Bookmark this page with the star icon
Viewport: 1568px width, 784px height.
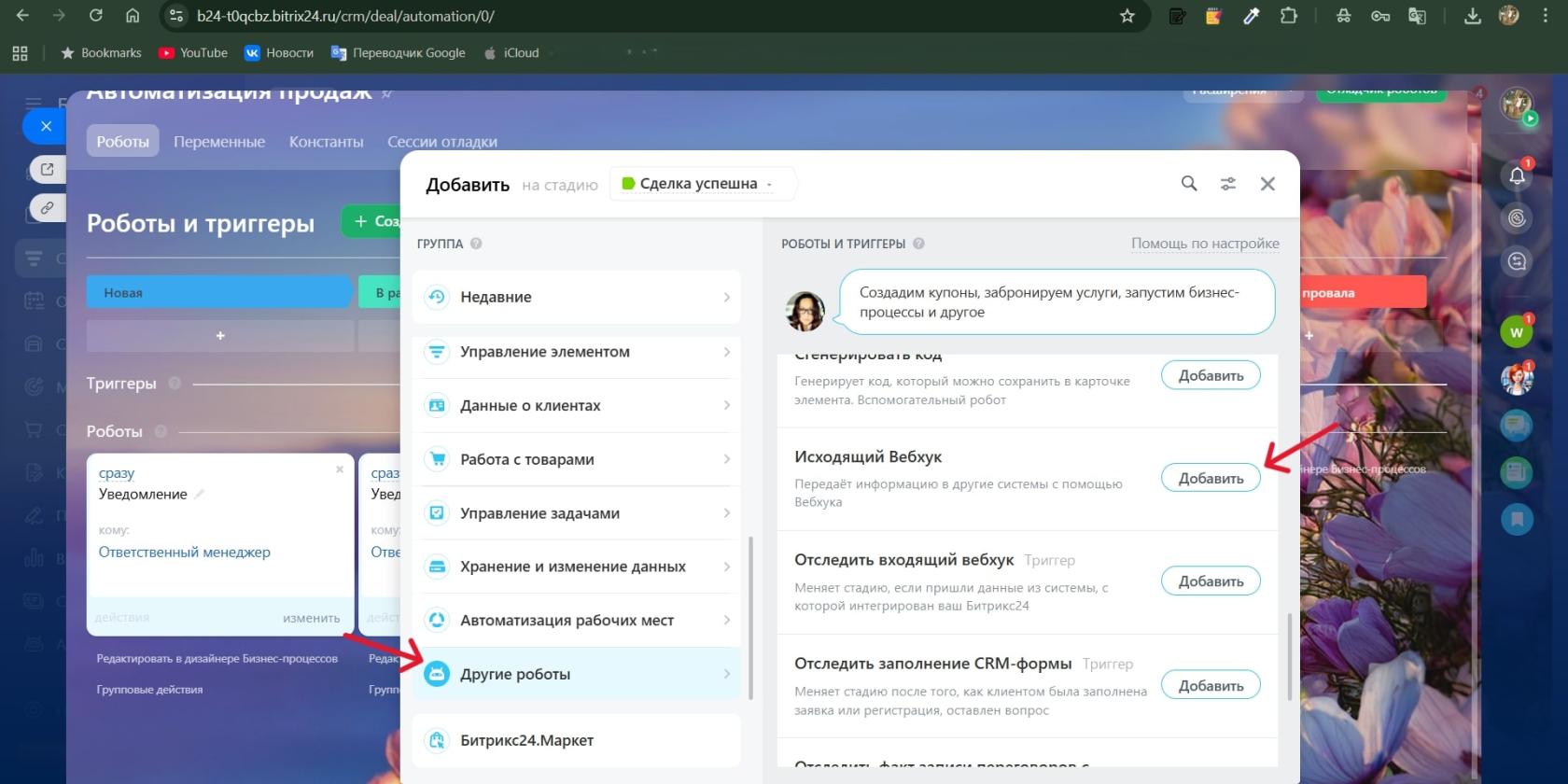click(1127, 16)
